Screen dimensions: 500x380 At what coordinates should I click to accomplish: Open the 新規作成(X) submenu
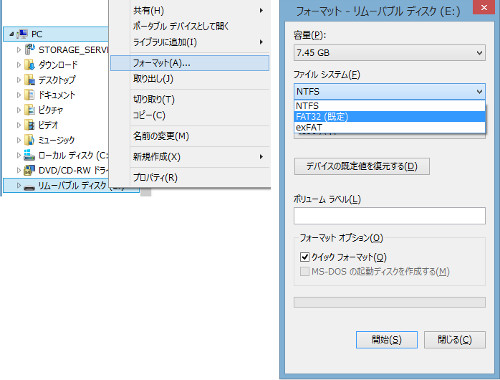pos(190,157)
